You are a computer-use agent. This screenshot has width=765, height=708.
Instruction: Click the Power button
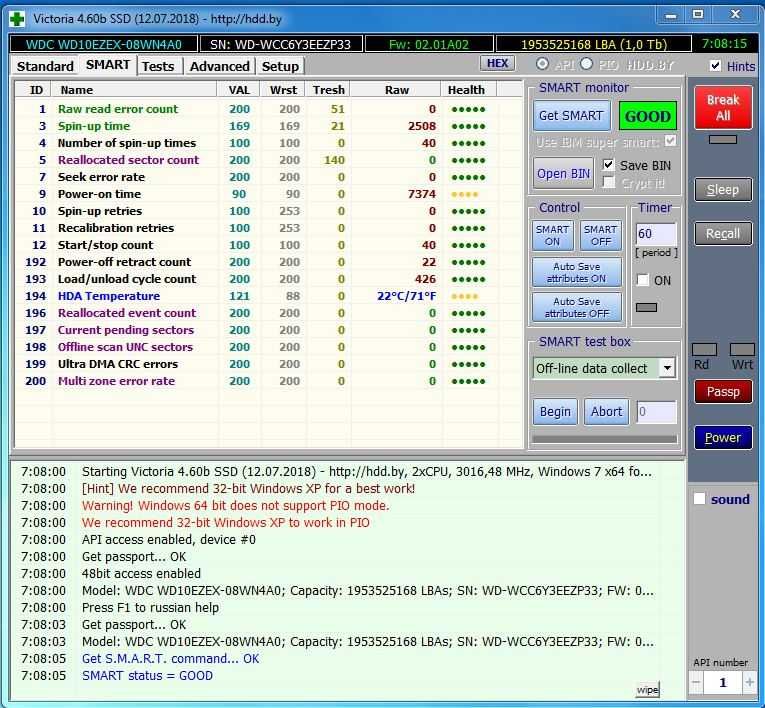coord(723,438)
